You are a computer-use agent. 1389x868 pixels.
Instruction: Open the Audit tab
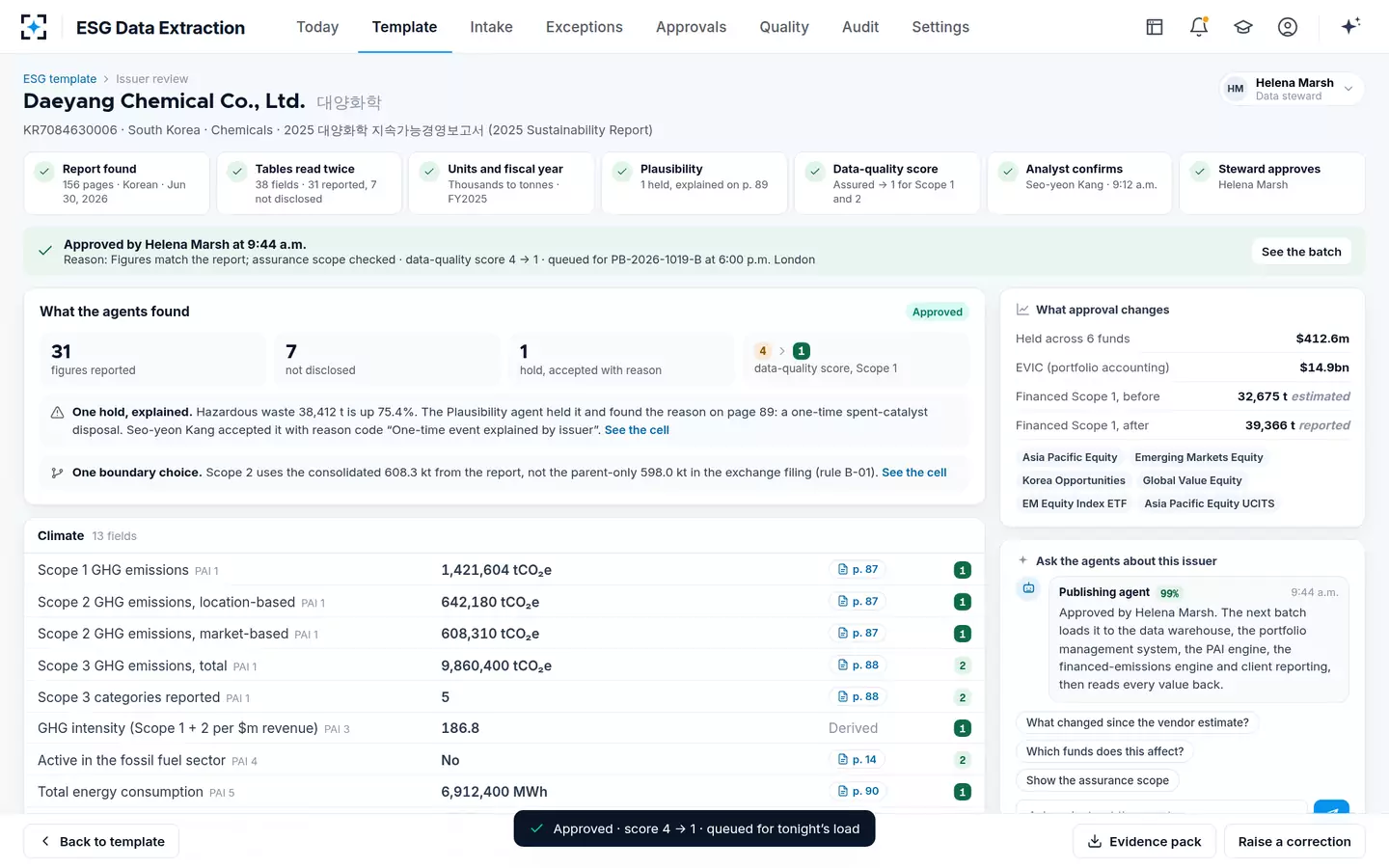[860, 27]
